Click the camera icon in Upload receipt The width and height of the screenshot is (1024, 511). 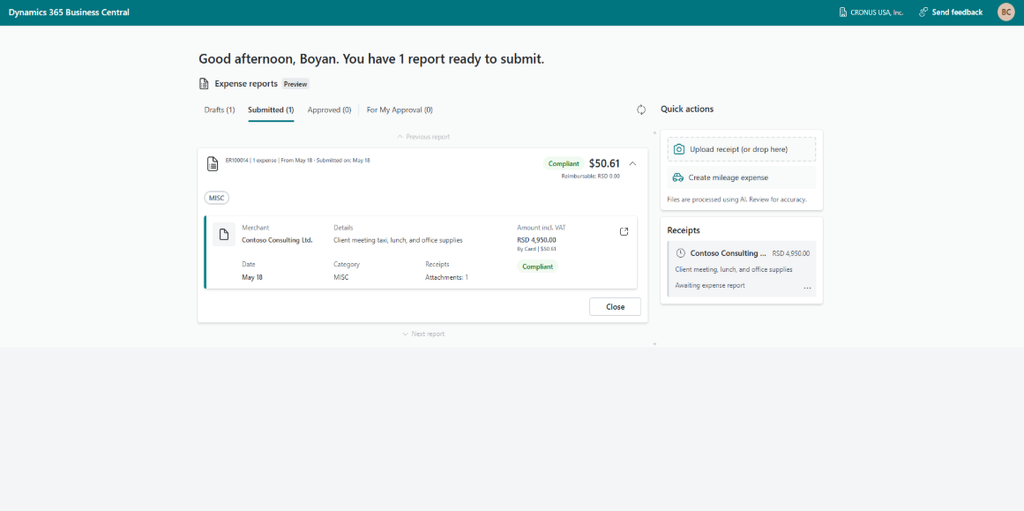[679, 149]
